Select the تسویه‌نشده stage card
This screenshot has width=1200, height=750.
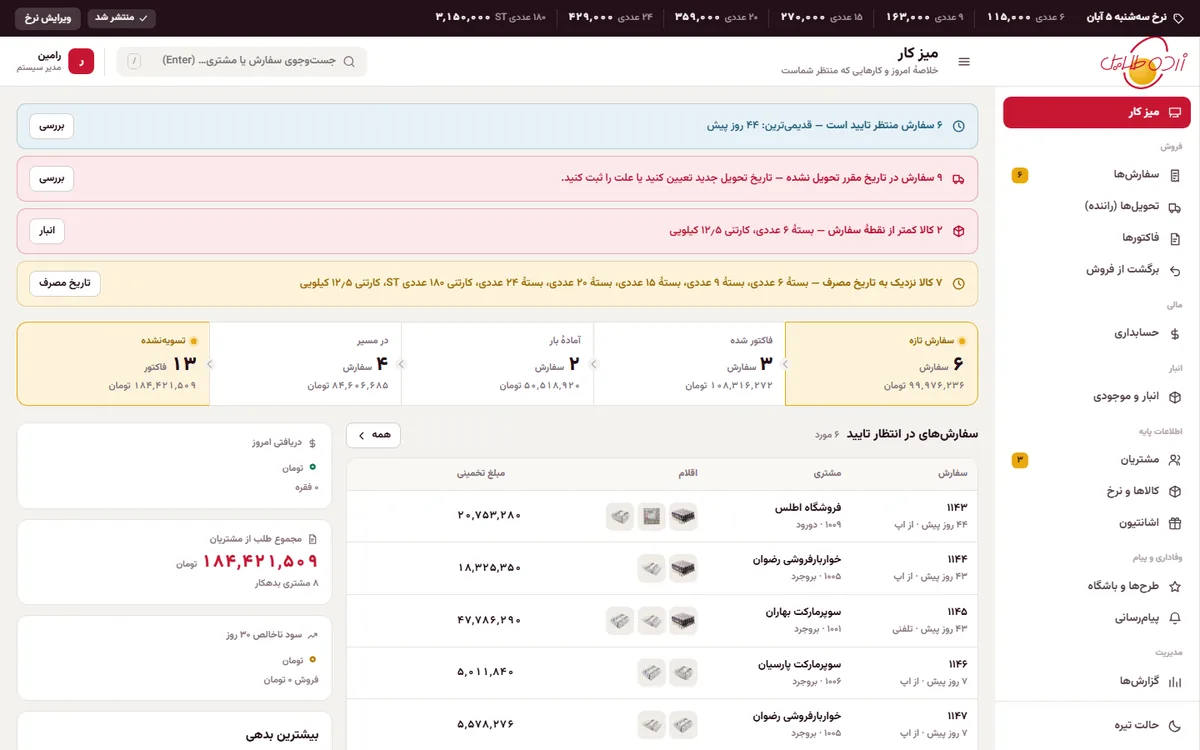coord(113,364)
